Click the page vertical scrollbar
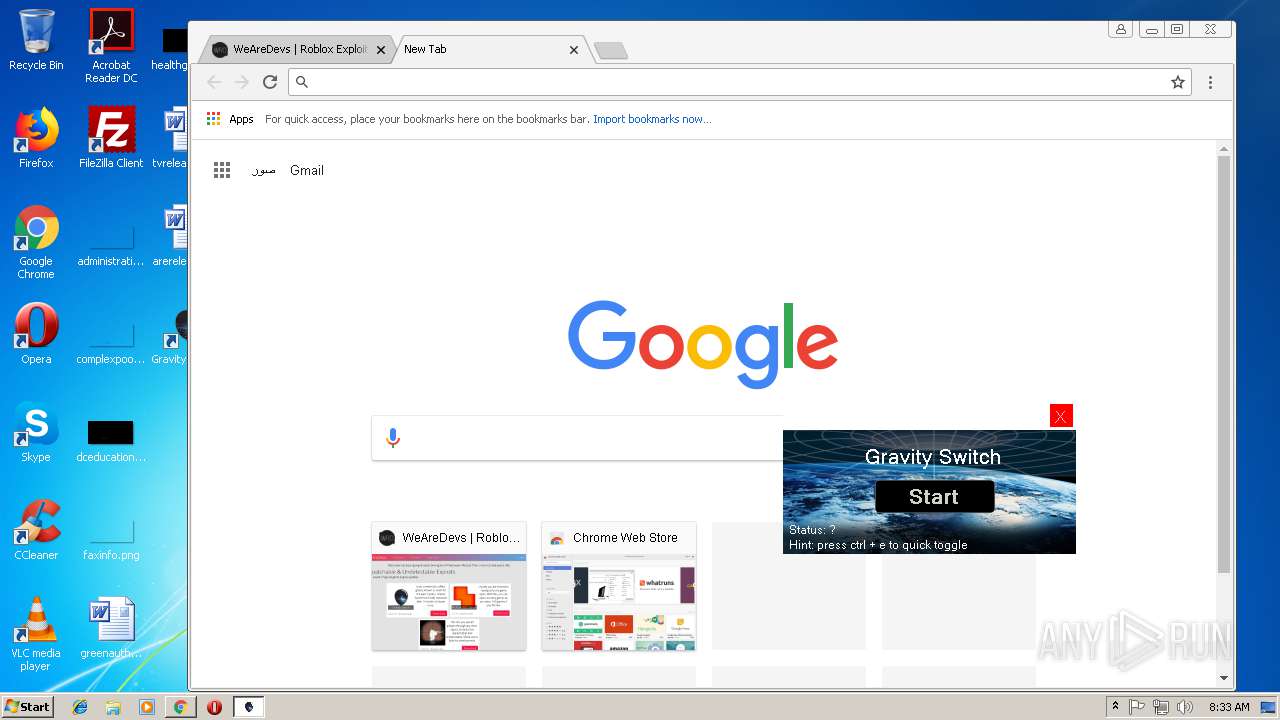This screenshot has width=1280, height=720. pyautogui.click(x=1224, y=365)
